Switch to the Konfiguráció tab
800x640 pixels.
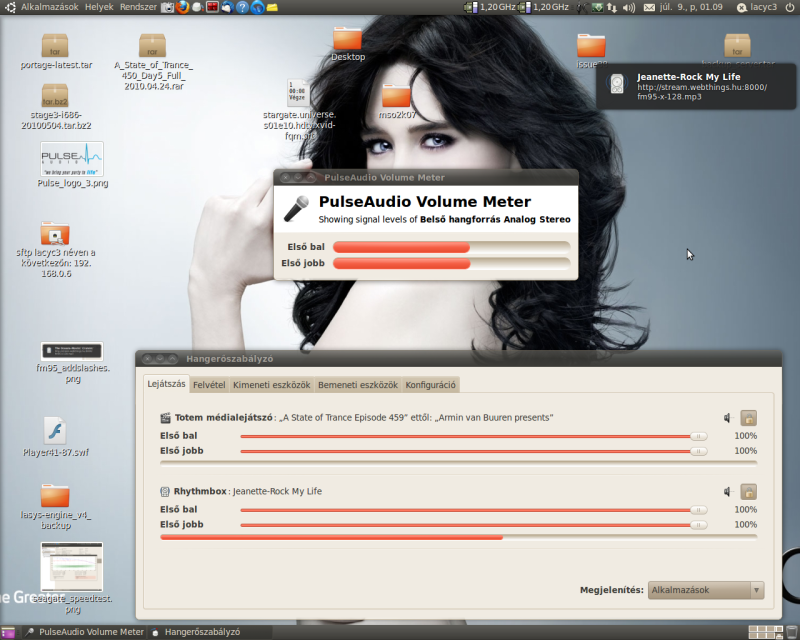click(x=431, y=385)
